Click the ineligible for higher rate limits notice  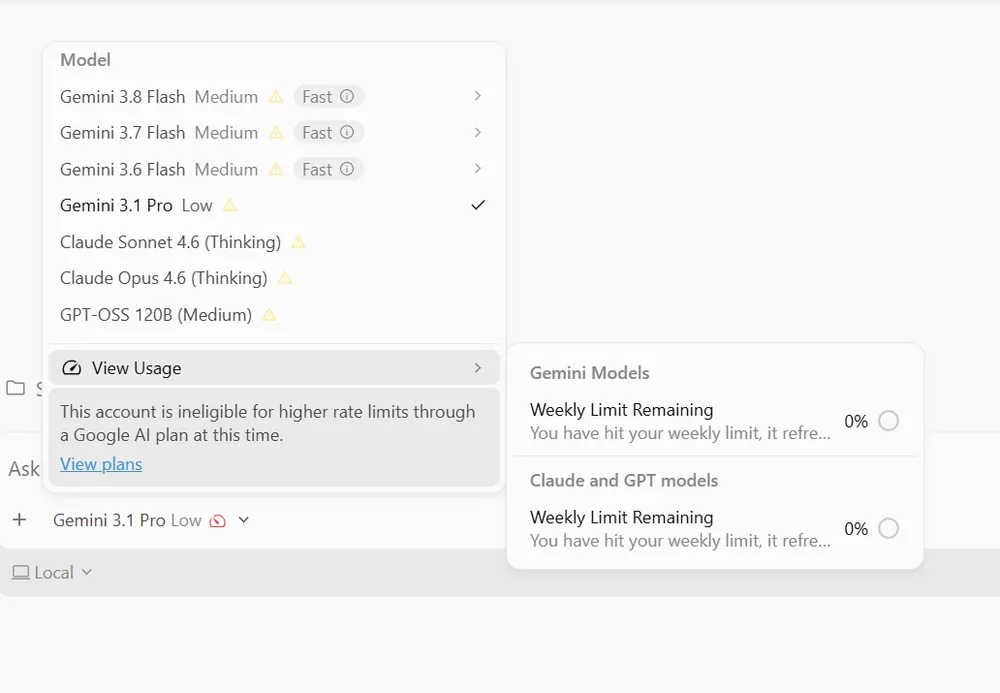click(267, 423)
